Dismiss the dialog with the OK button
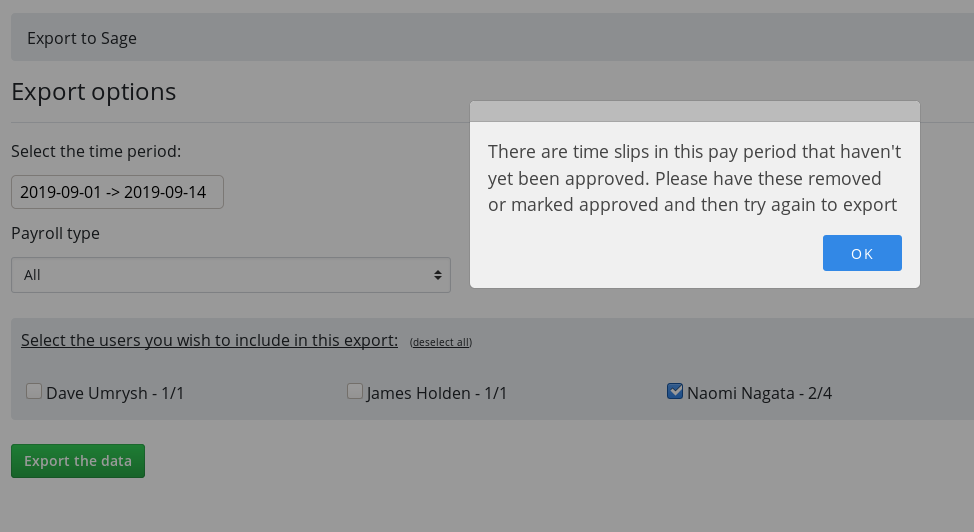The image size is (974, 532). [x=862, y=253]
